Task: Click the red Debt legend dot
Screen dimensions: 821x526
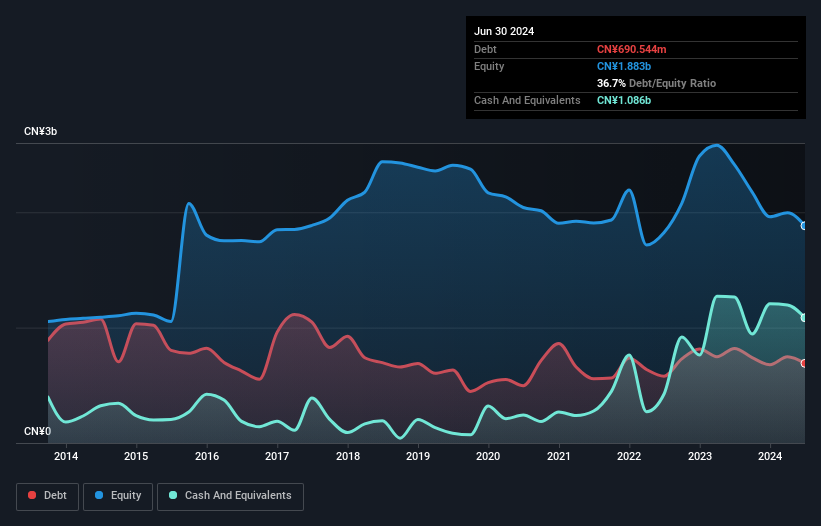Action: point(32,495)
